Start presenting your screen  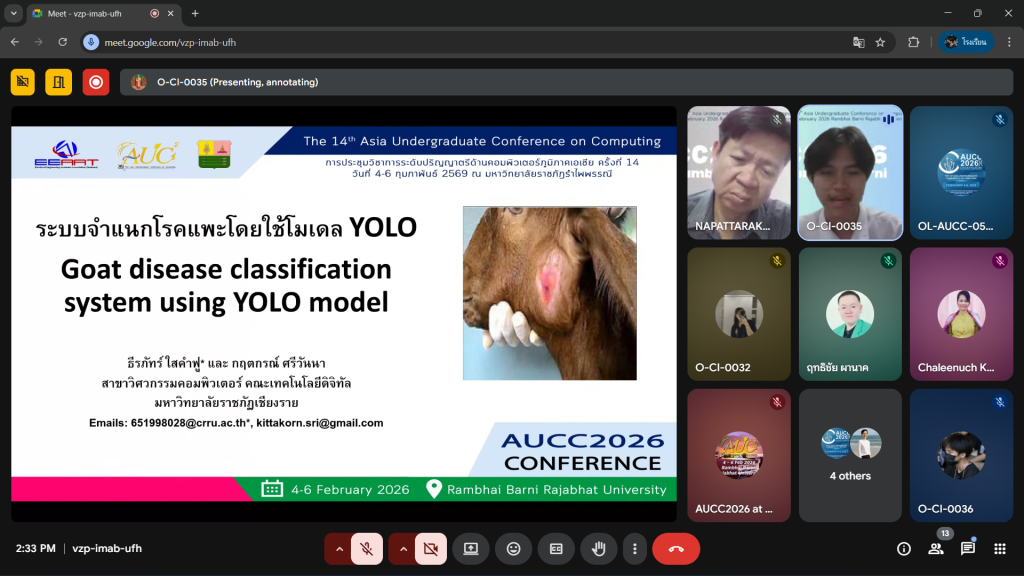[470, 548]
